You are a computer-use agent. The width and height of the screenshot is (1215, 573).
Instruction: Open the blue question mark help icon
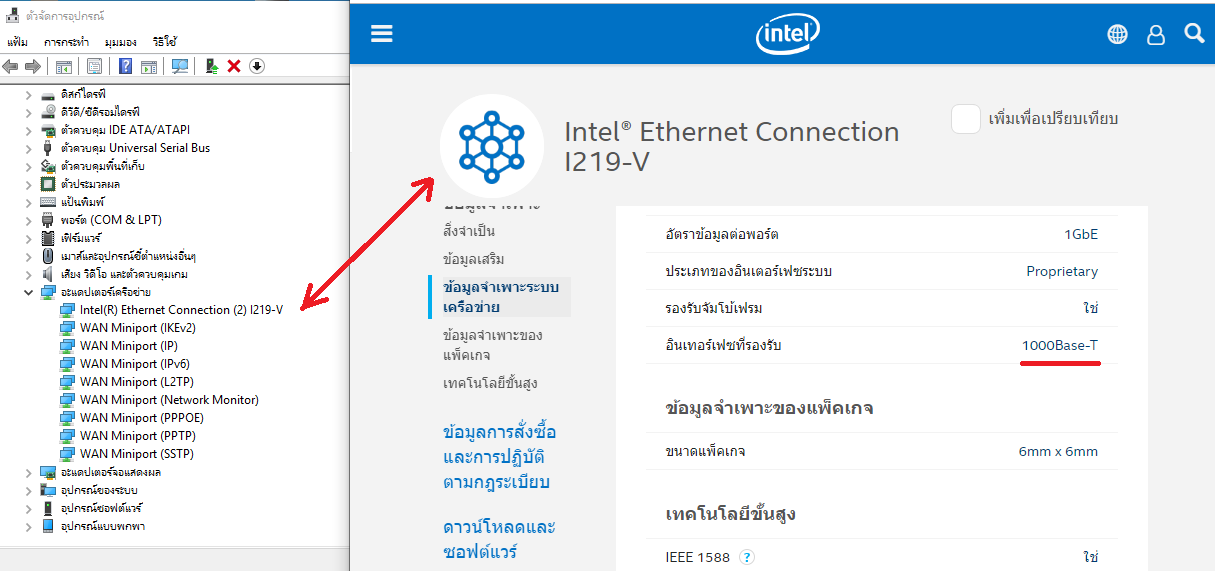coord(125,66)
